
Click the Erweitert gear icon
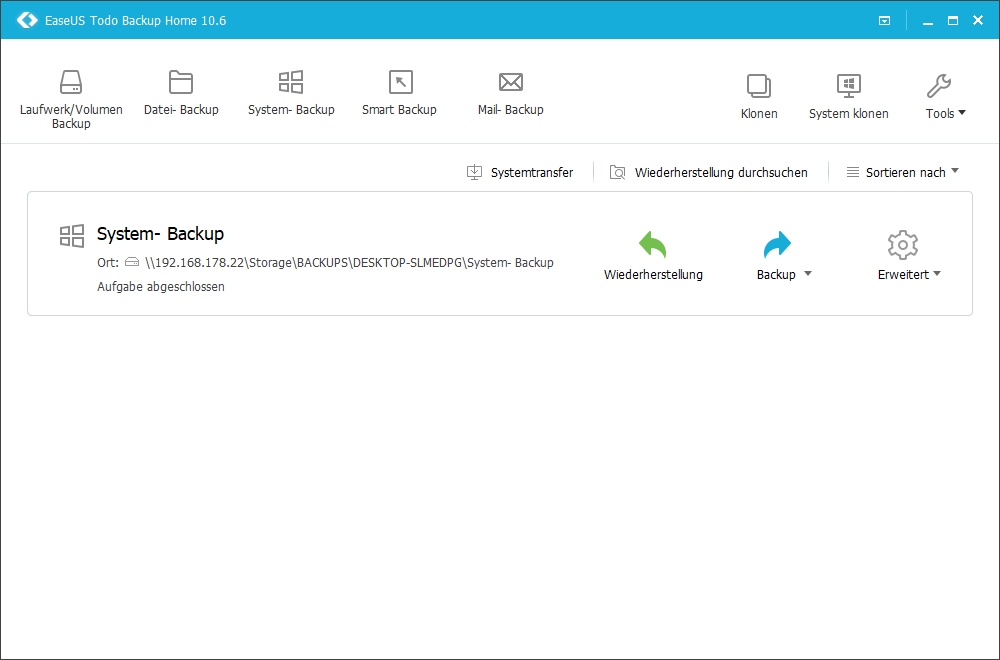(x=902, y=245)
